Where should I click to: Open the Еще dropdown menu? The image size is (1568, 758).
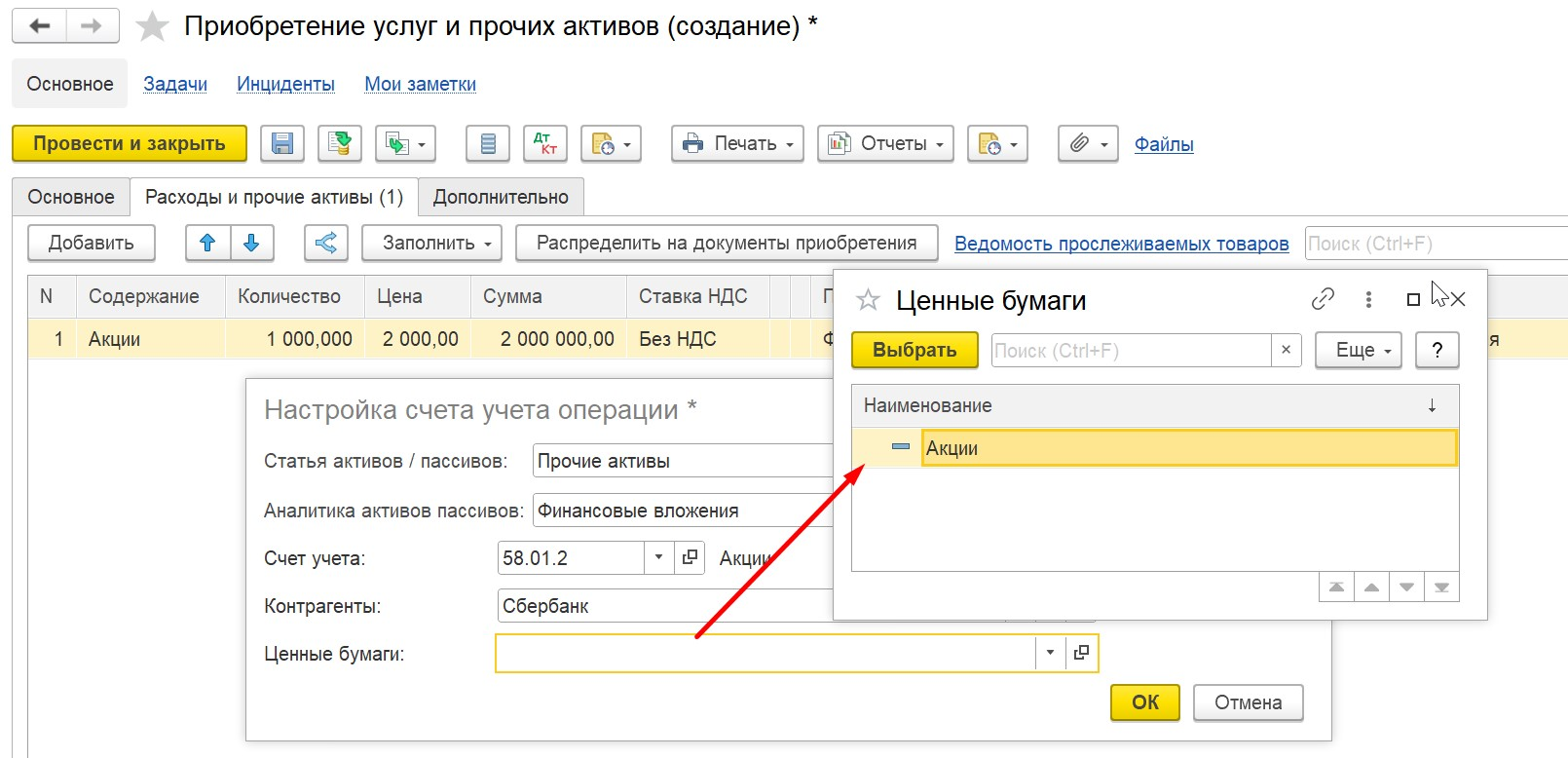pyautogui.click(x=1359, y=350)
